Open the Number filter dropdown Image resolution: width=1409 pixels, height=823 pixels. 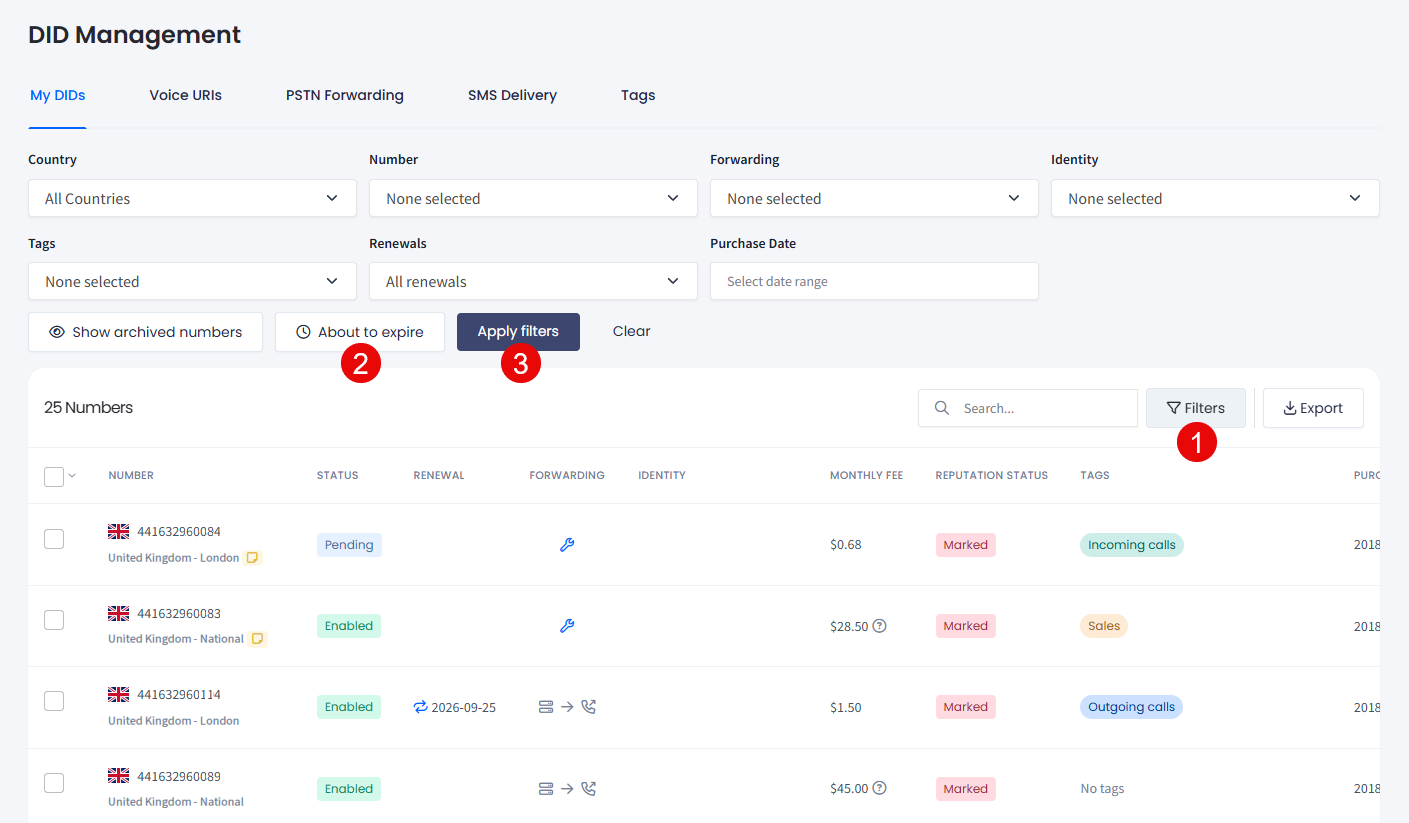click(x=533, y=198)
